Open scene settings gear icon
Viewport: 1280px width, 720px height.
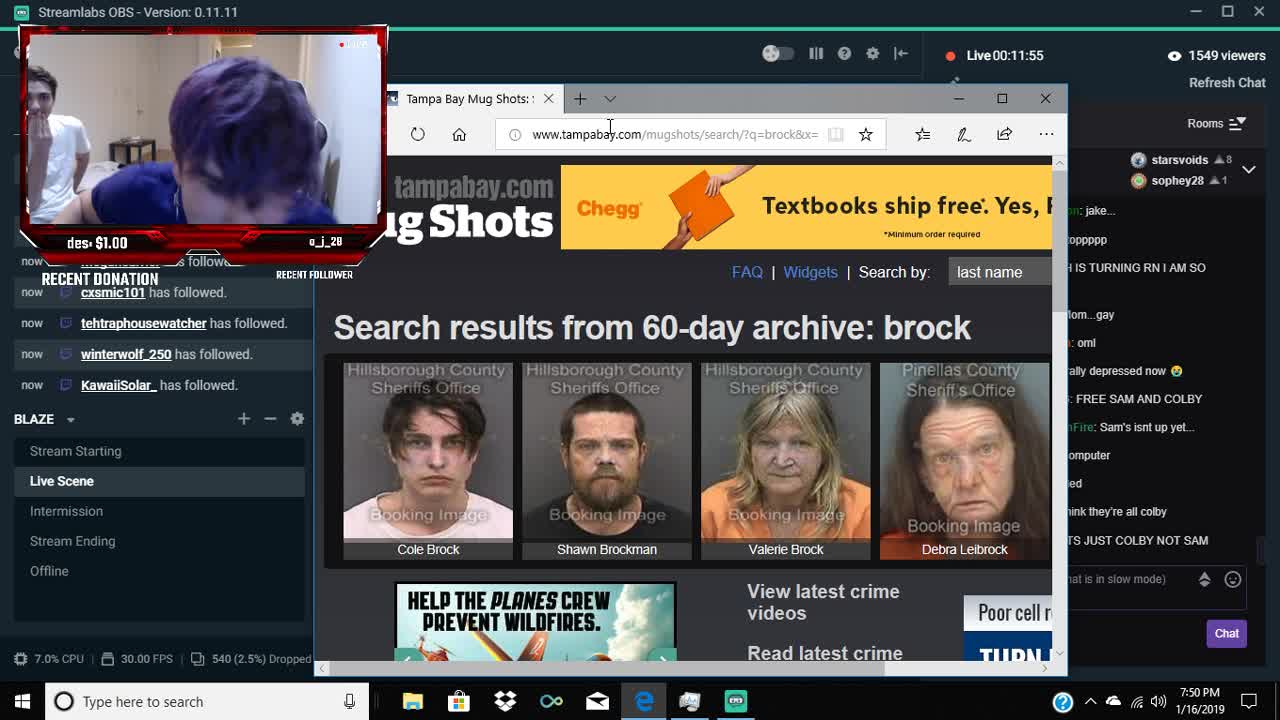(x=297, y=419)
